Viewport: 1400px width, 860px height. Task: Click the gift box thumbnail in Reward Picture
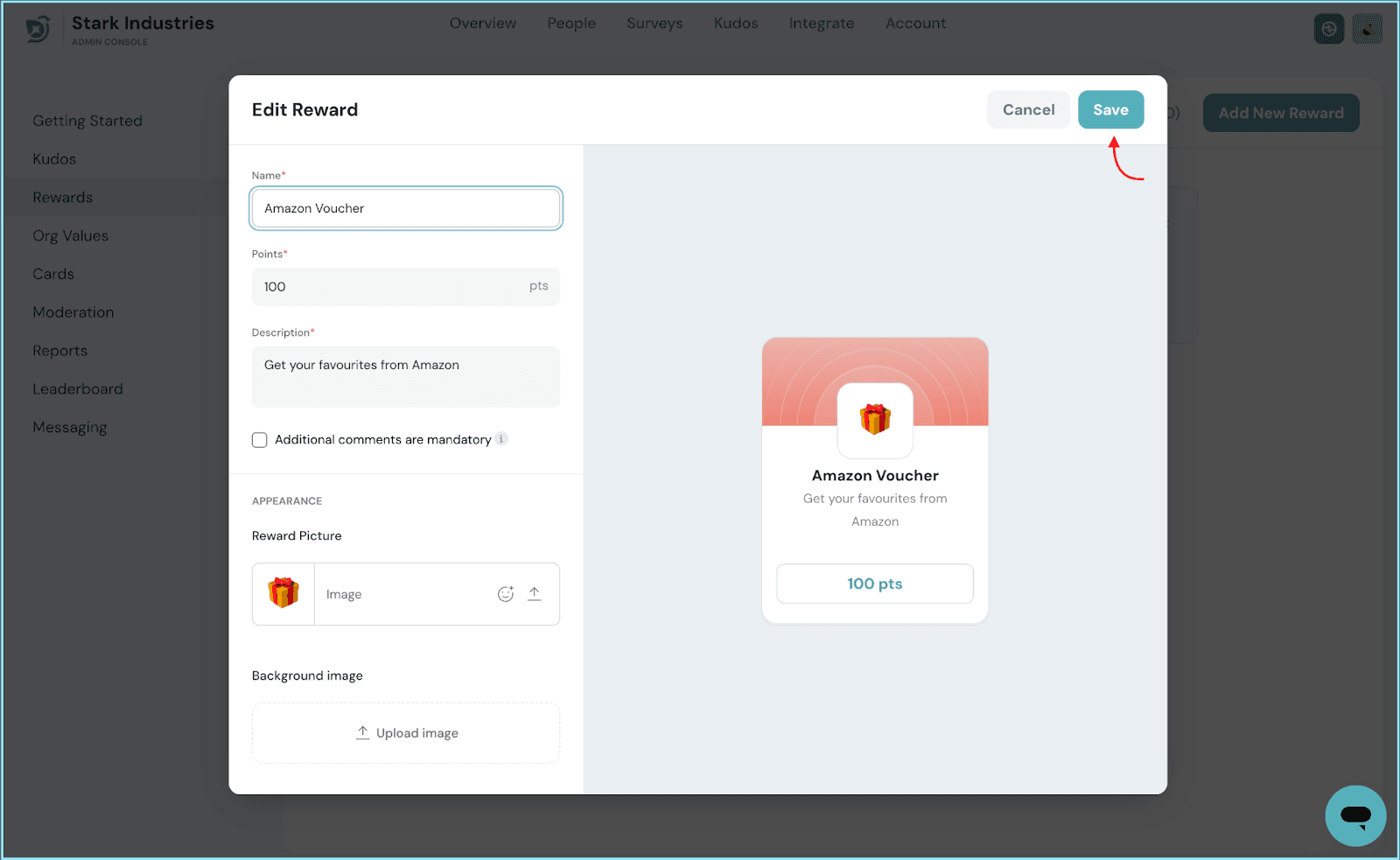[x=283, y=594]
